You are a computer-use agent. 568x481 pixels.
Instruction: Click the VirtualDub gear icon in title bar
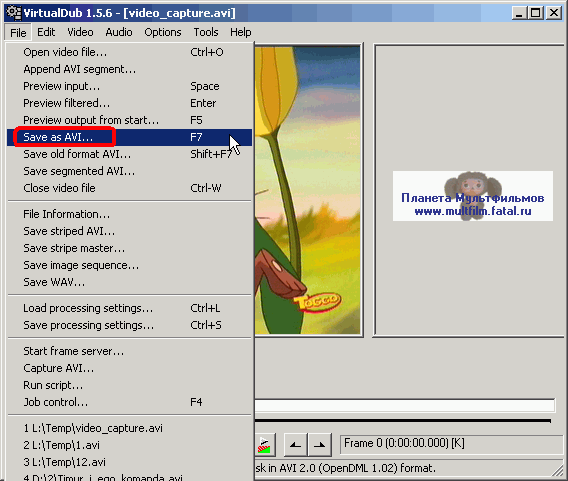[x=14, y=13]
